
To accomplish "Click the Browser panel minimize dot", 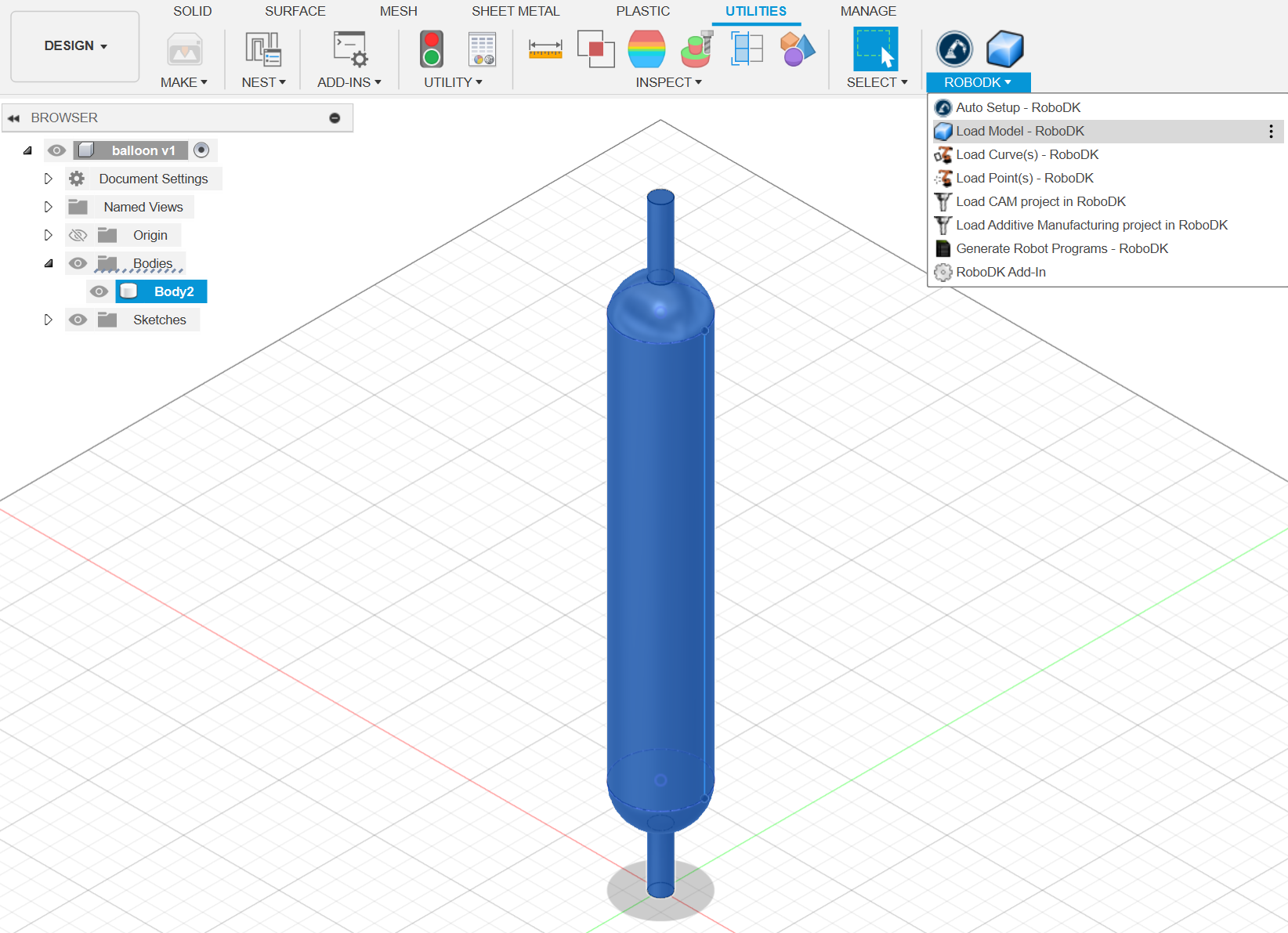I will point(335,118).
